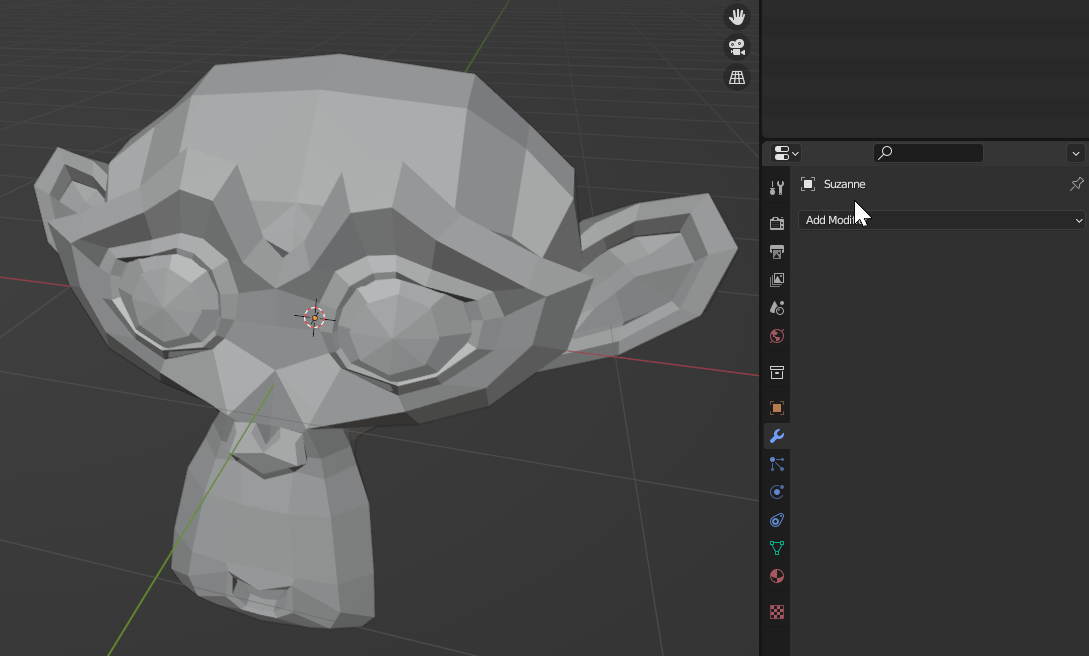Click the Suzanne object name label

pyautogui.click(x=845, y=184)
